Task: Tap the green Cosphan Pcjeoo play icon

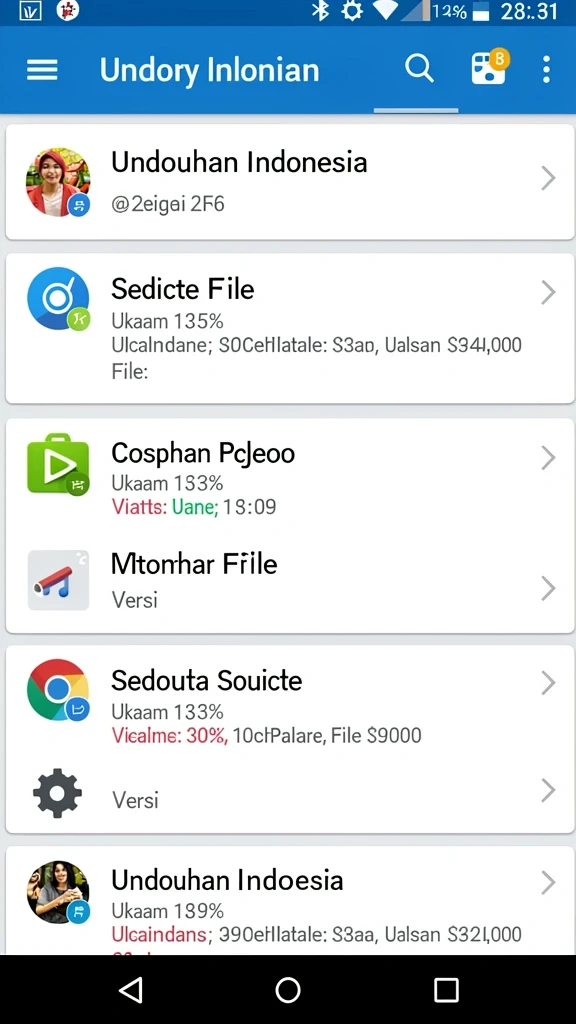Action: tap(58, 464)
